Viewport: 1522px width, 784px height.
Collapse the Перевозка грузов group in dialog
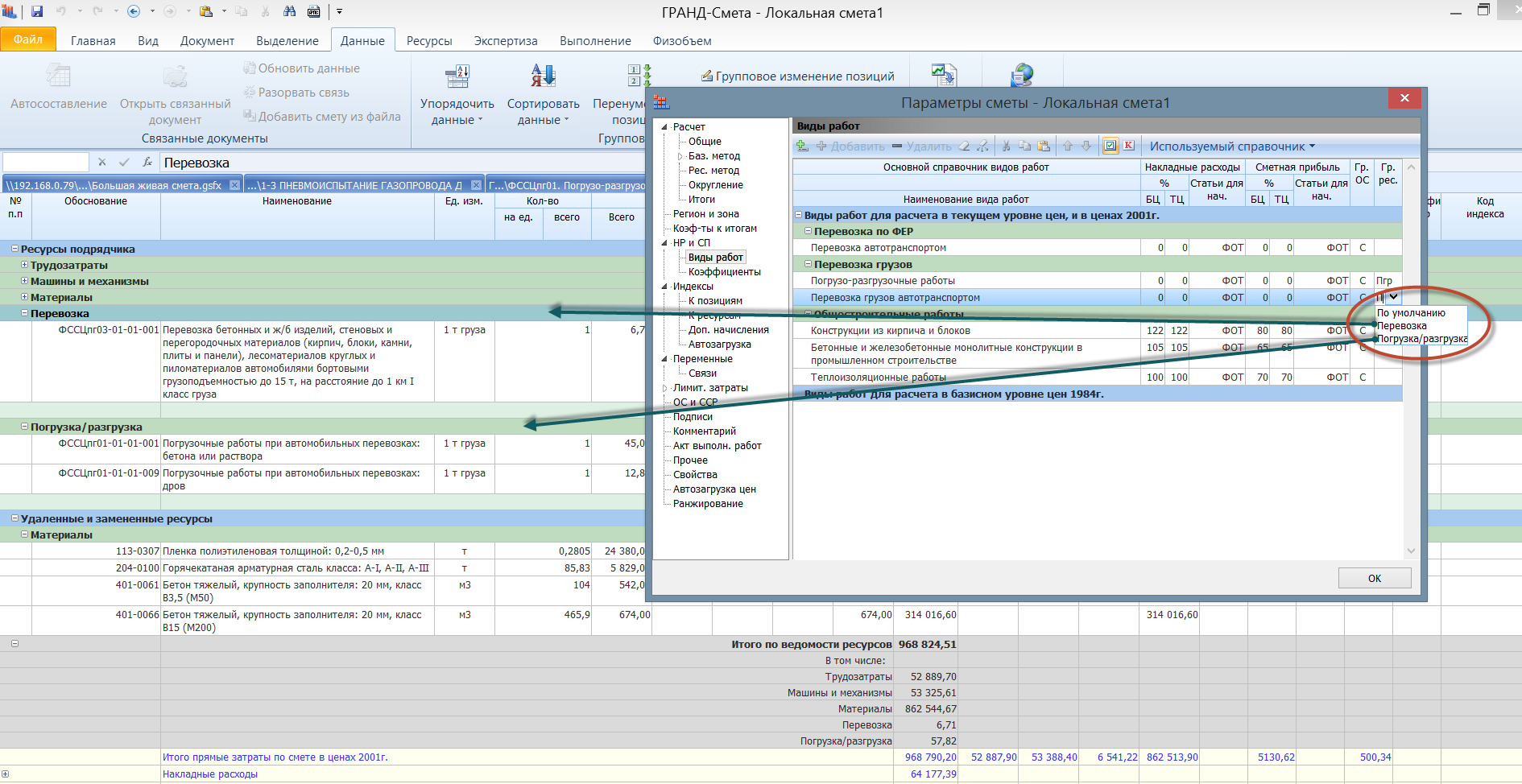click(808, 264)
